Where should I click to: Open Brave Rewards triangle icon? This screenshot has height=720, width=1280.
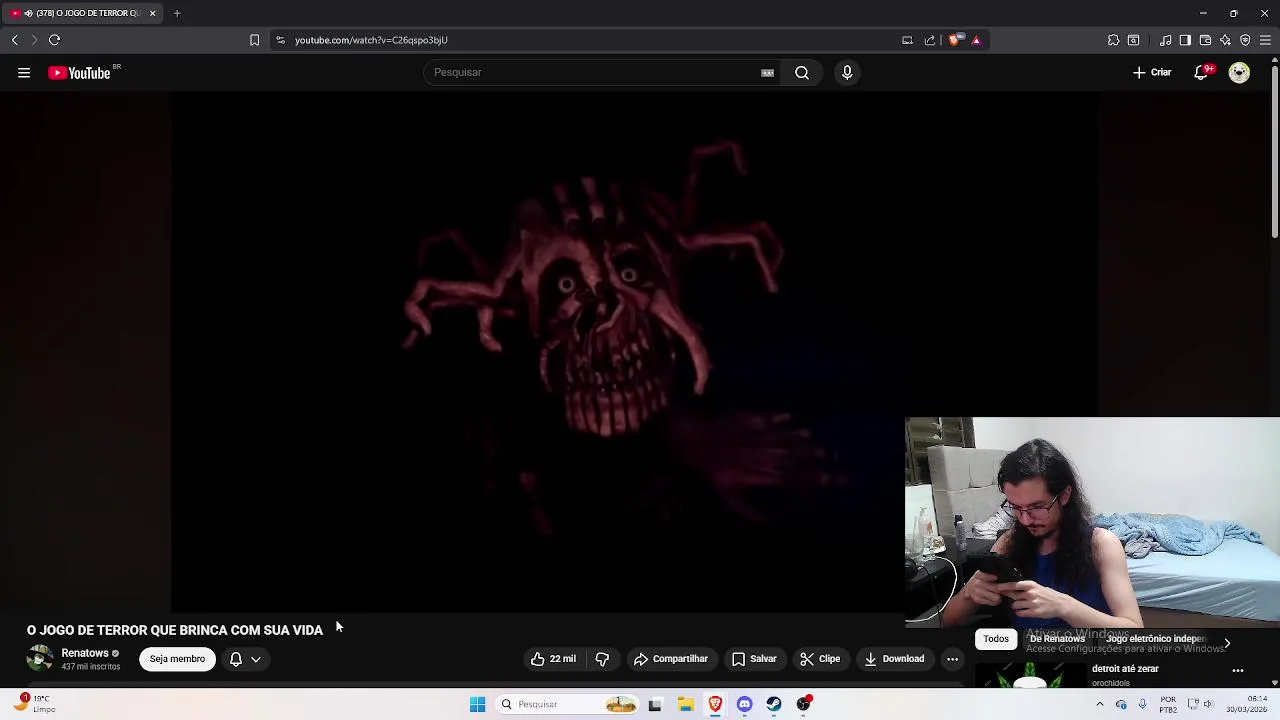click(976, 40)
